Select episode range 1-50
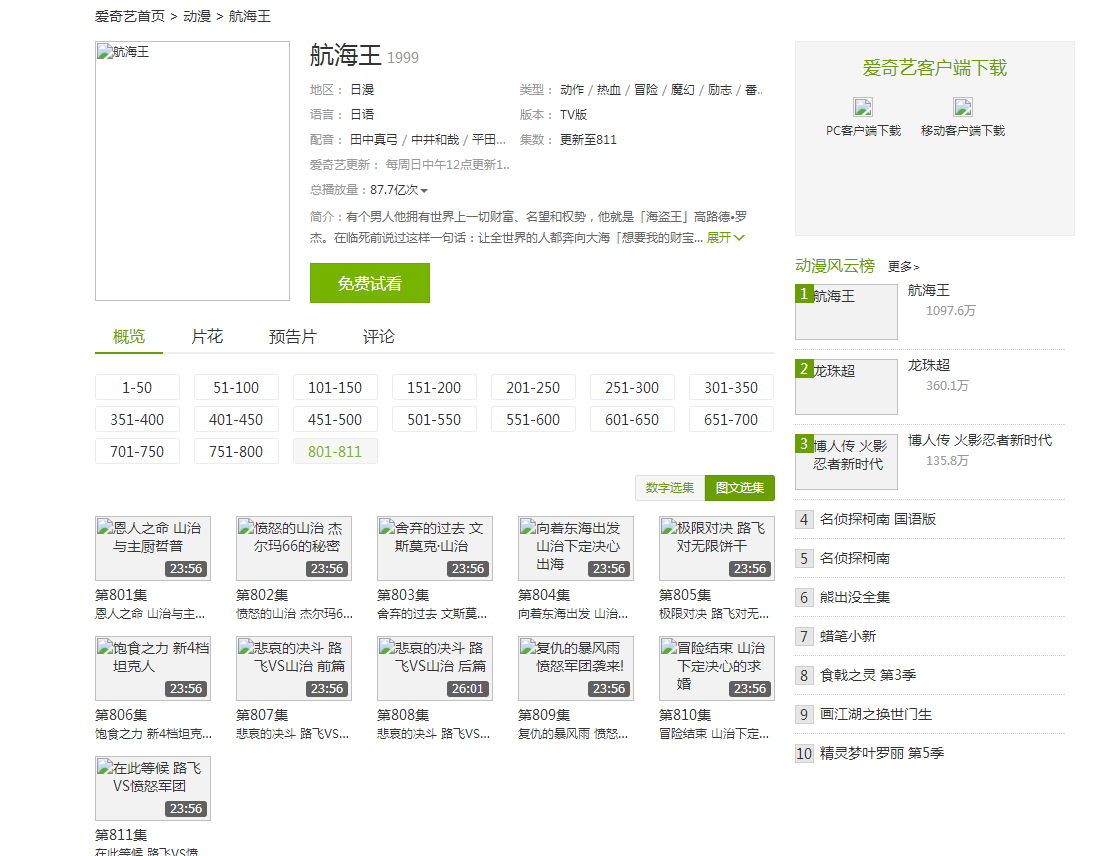Screen dimensions: 1119x856 tap(137, 387)
